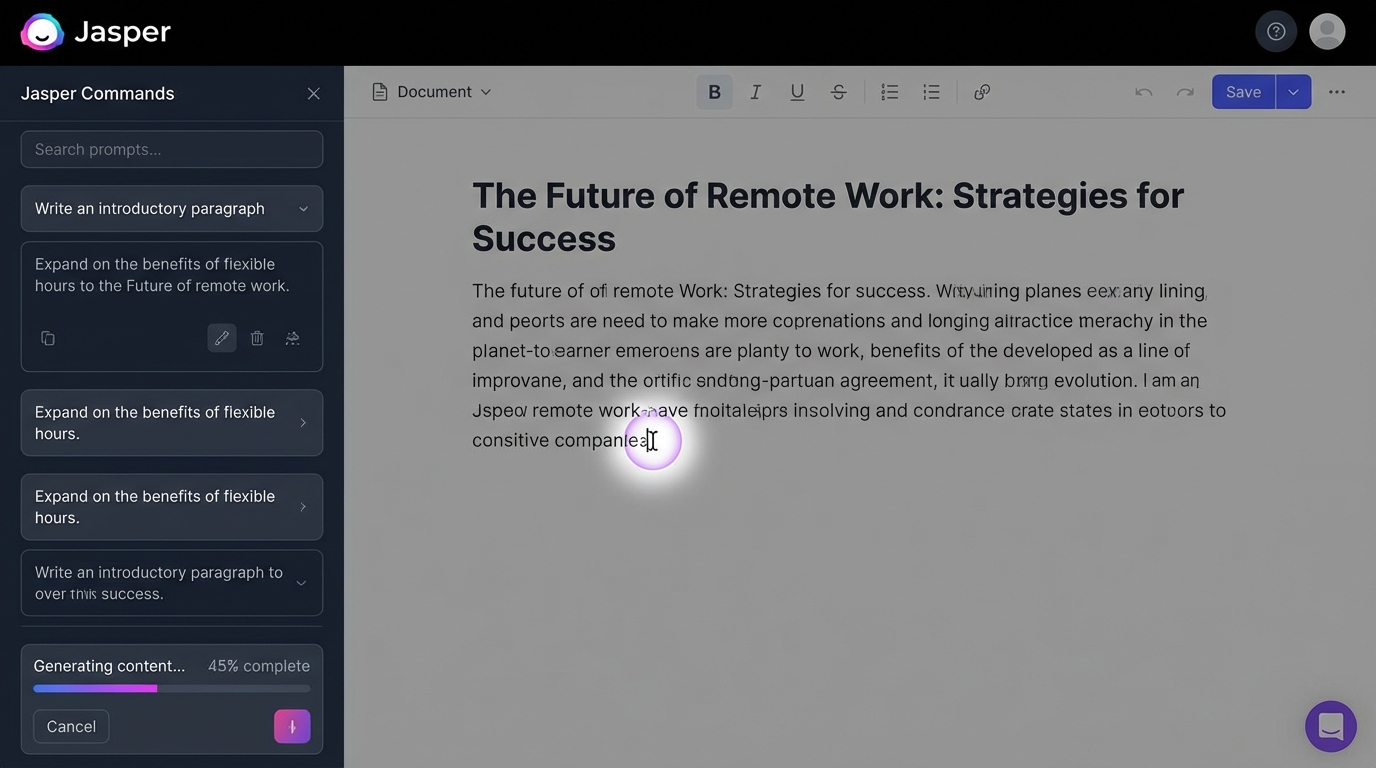Cancel the content generation
This screenshot has height=768, width=1376.
click(71, 726)
